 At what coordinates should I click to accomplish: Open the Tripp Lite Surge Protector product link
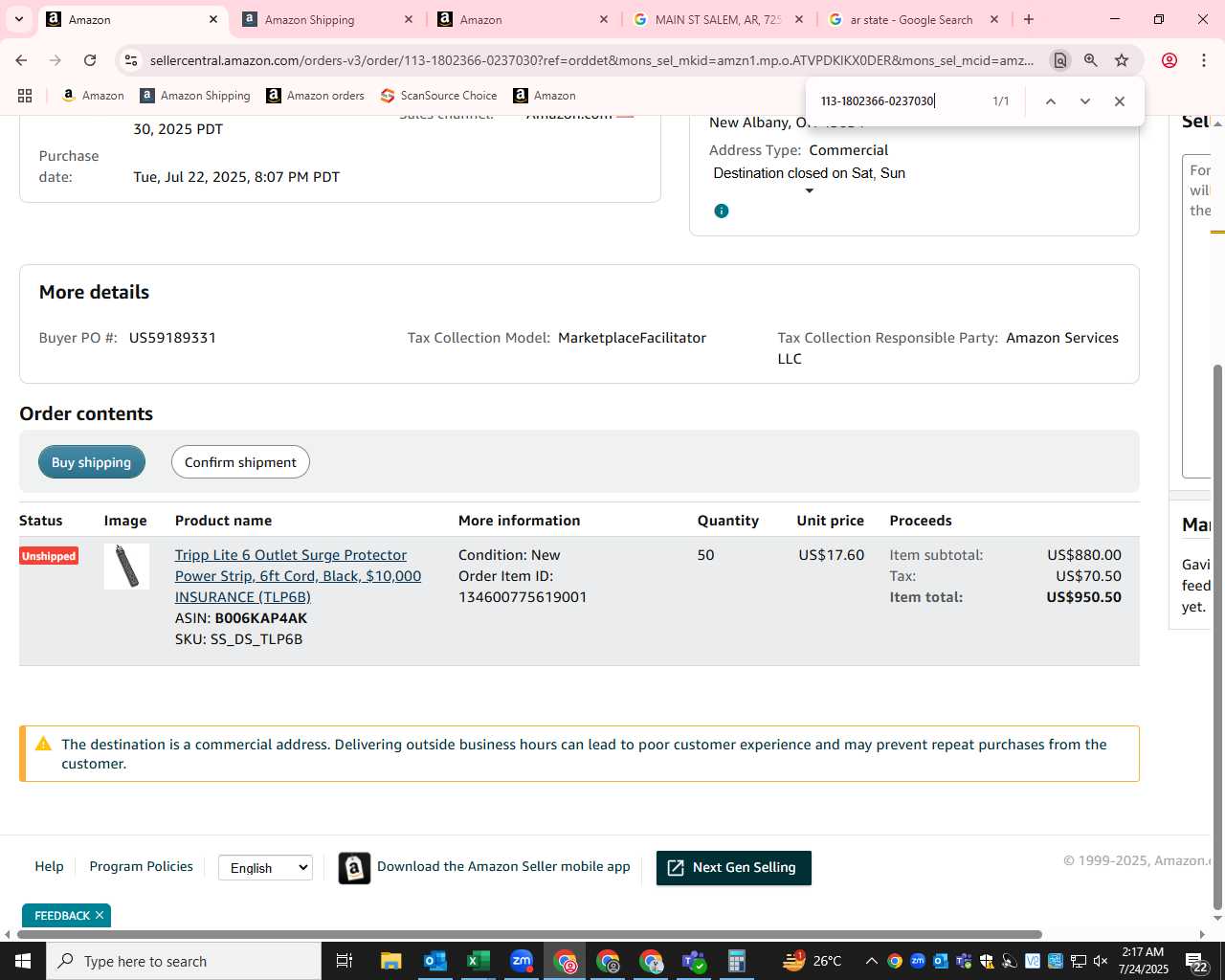298,576
